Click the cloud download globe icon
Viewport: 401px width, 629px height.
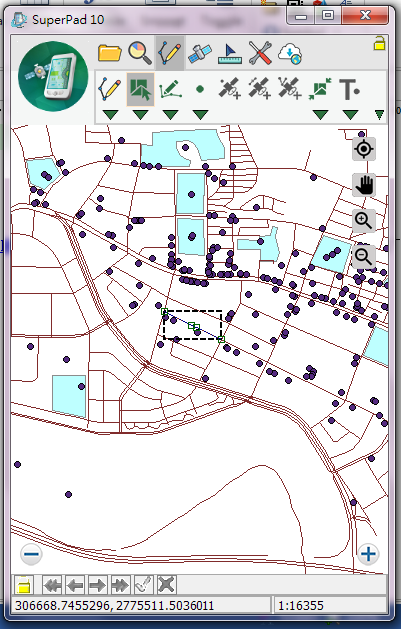point(290,53)
